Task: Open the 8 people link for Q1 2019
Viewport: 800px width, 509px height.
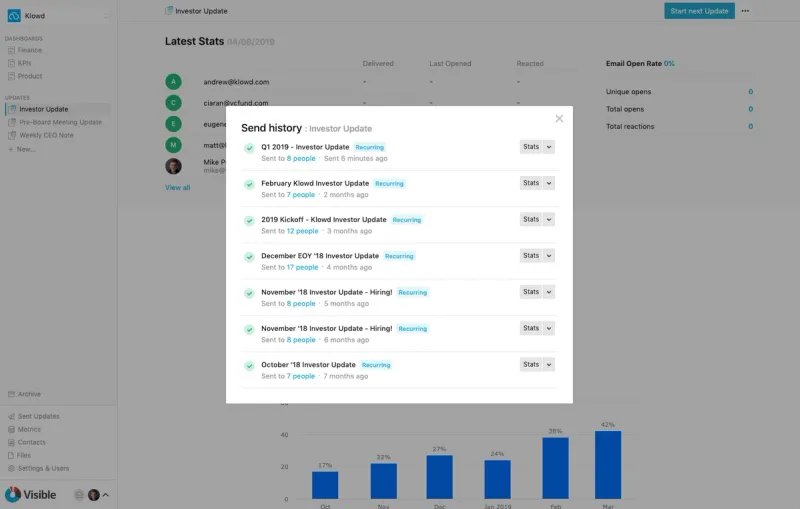Action: tap(301, 159)
